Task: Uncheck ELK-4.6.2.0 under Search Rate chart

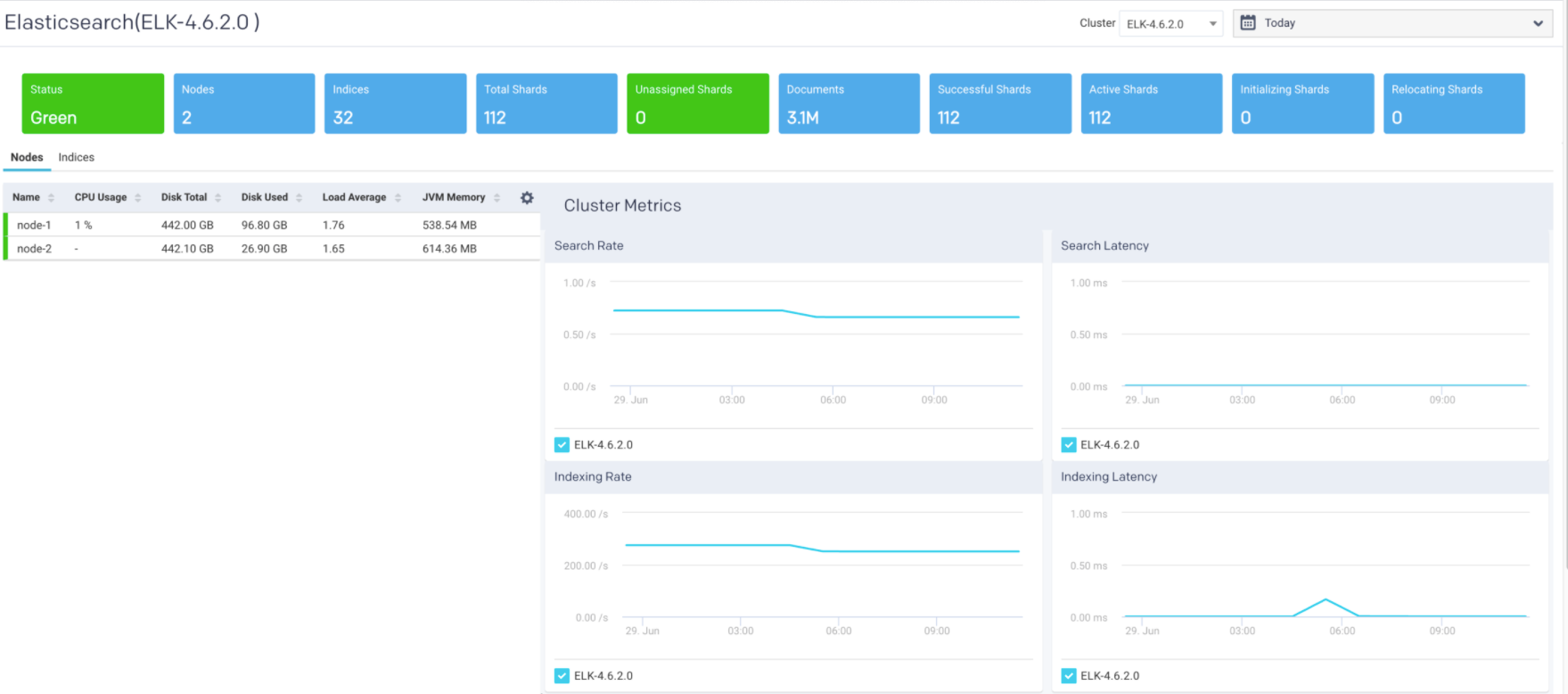Action: (x=562, y=445)
